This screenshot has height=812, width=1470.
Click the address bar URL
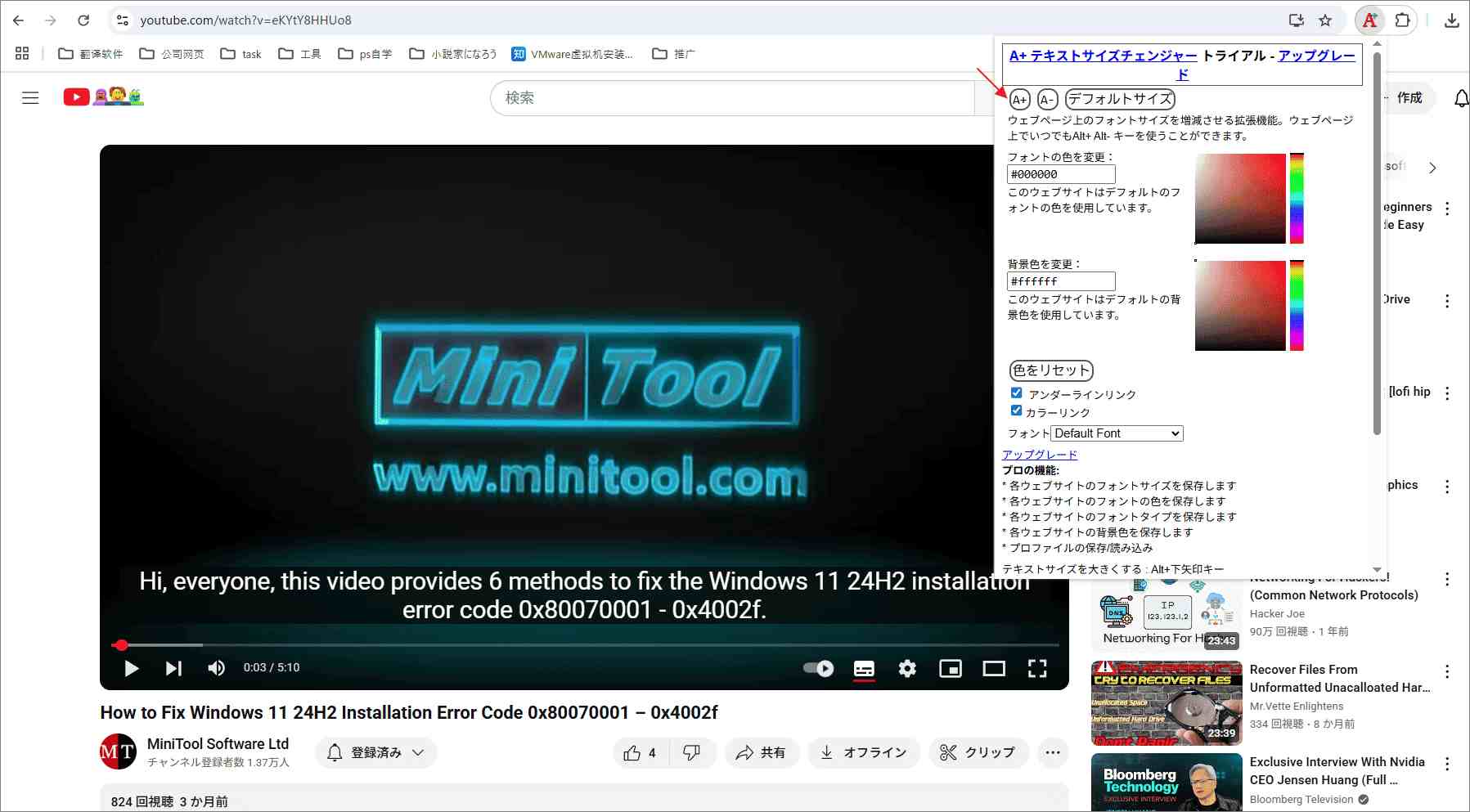point(245,20)
